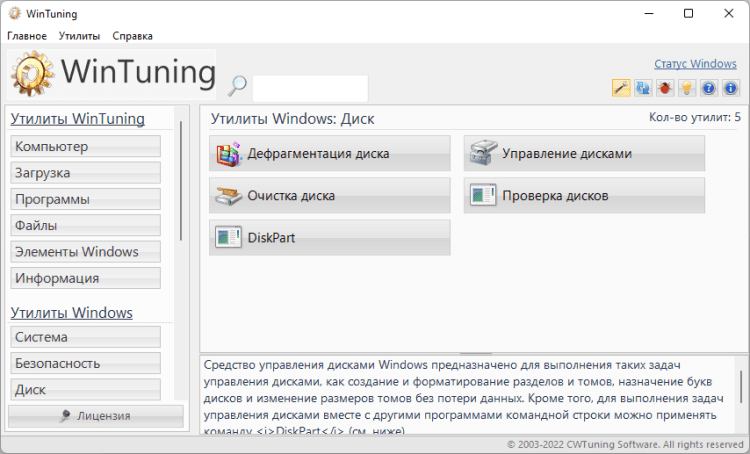The width and height of the screenshot is (750, 454).
Task: Open the Справка menu
Action: pos(132,36)
